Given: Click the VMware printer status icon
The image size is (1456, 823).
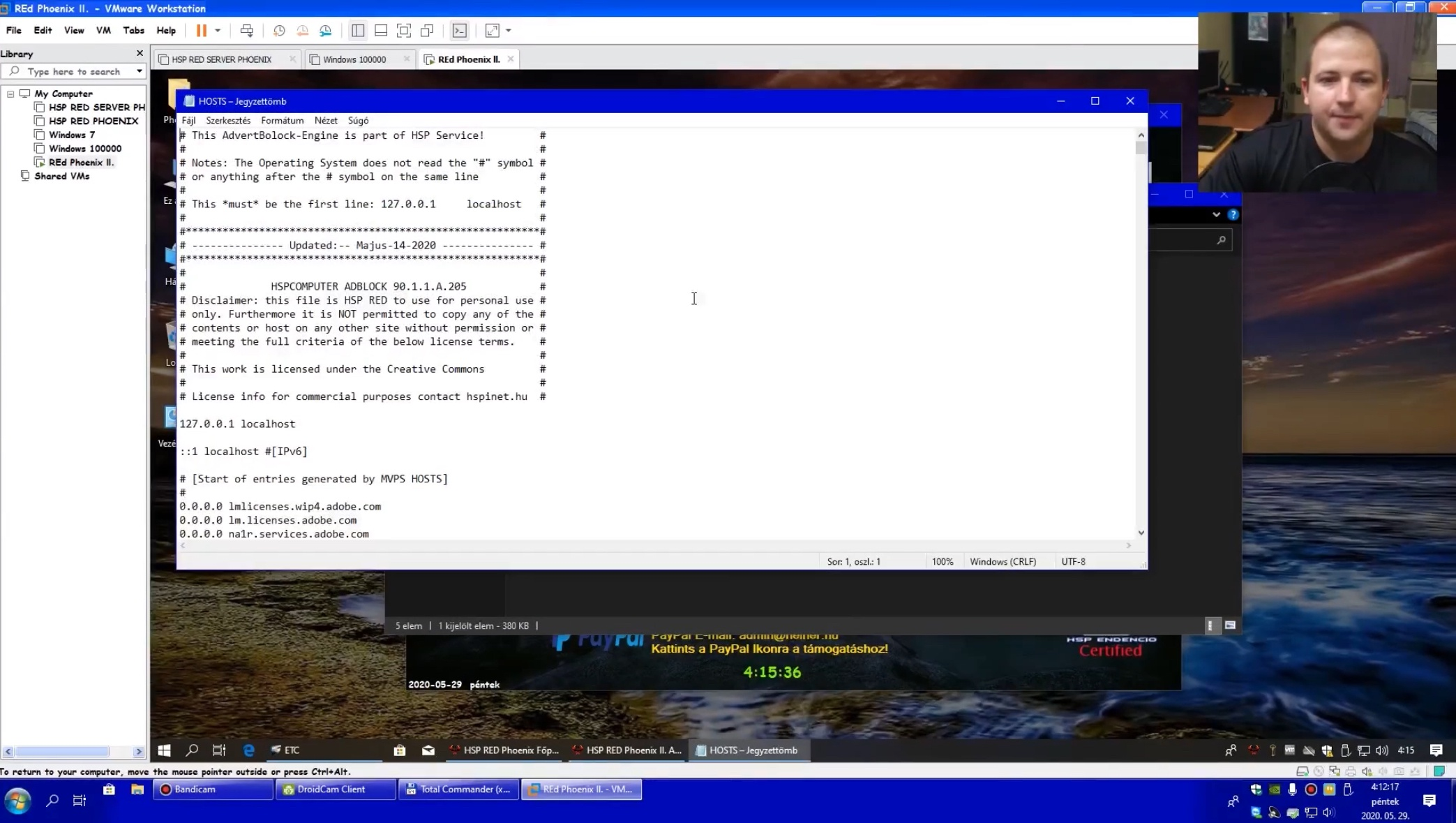Looking at the screenshot, I should point(1351,771).
